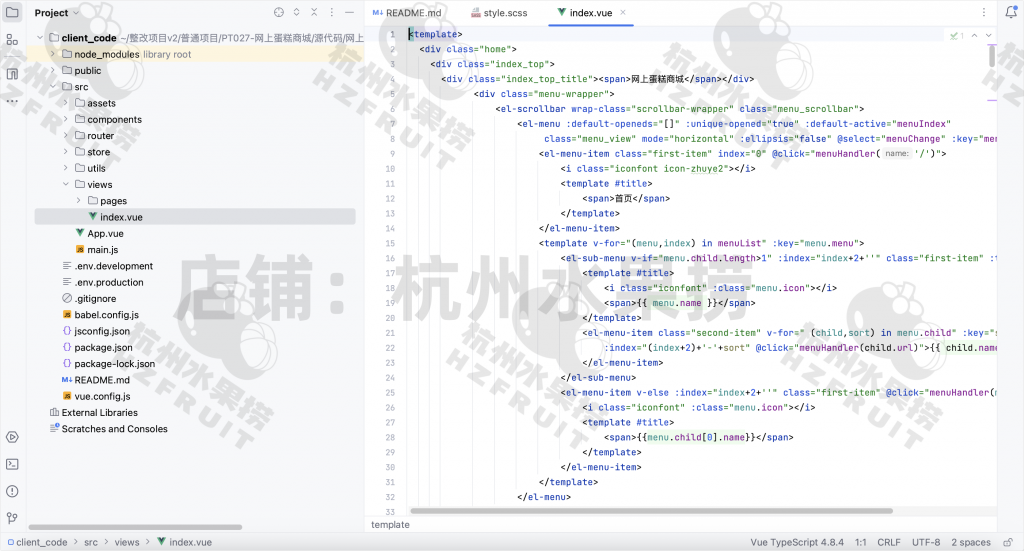The width and height of the screenshot is (1024, 551).
Task: Click CRLF line separator in status bar
Action: tap(888, 542)
